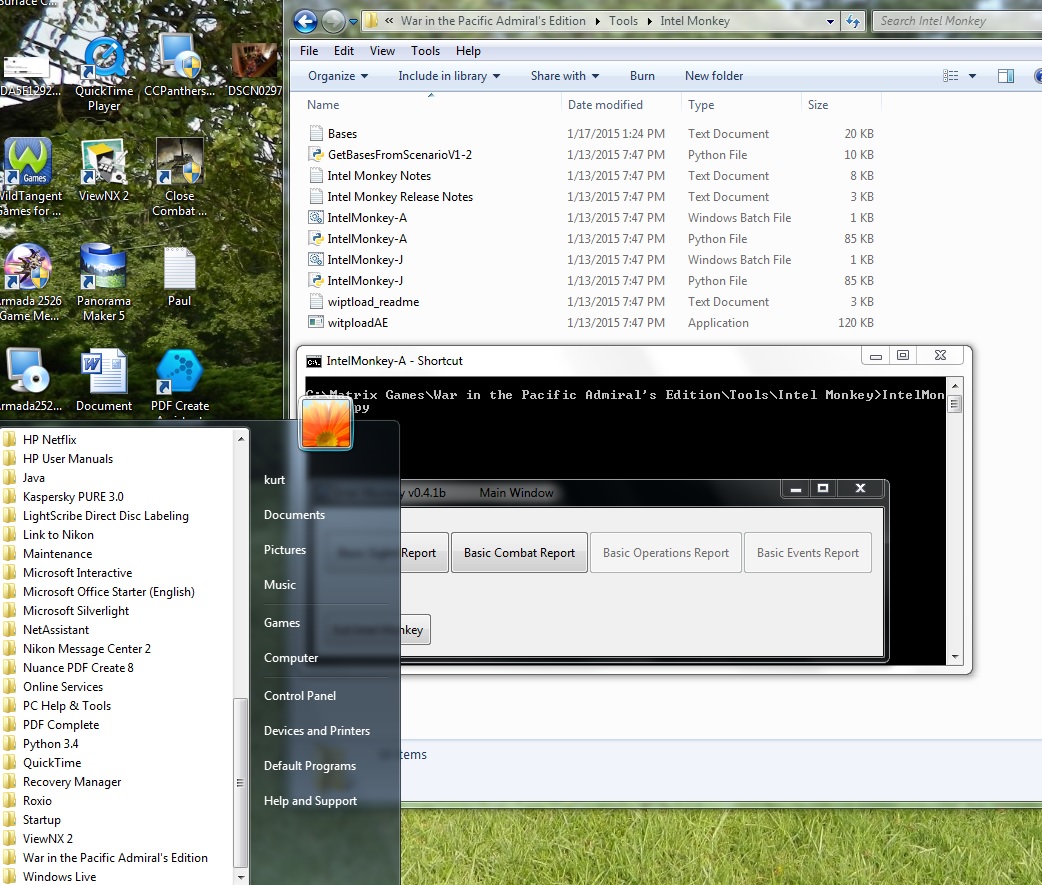
Task: Click the Burn toolbar button
Action: (642, 76)
